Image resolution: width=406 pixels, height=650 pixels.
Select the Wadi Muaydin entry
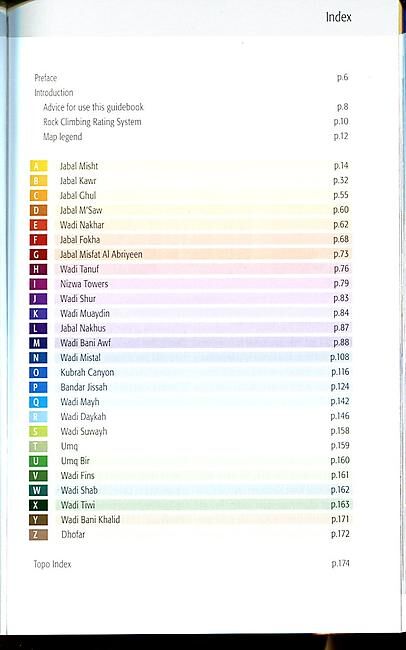[85, 313]
